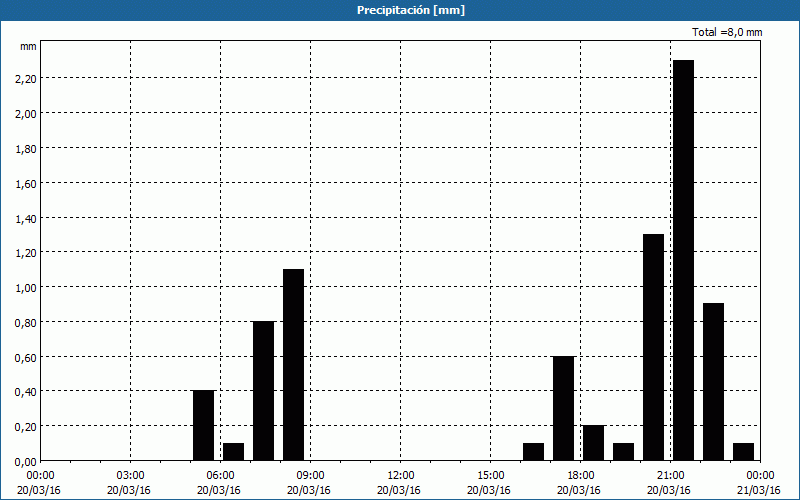This screenshot has height=500, width=800.
Task: Select the 2,00 y-axis value
Action: pos(26,113)
